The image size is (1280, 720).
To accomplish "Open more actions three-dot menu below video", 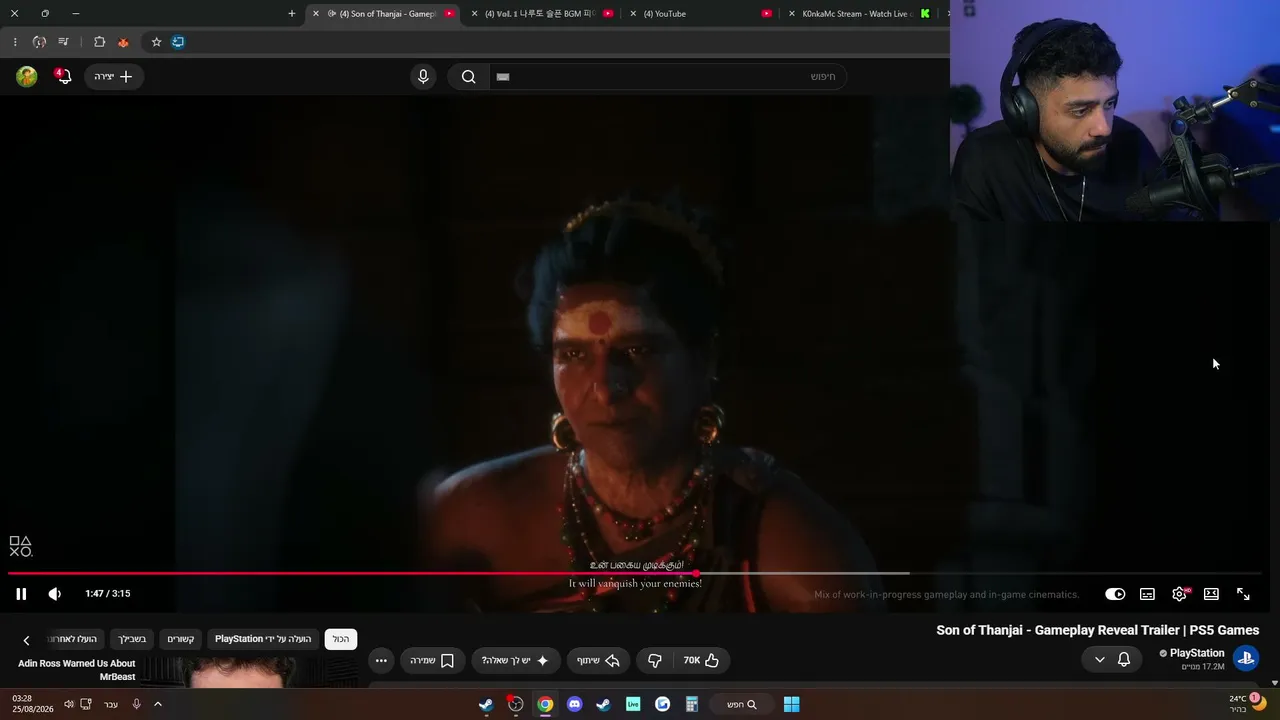I will [381, 660].
